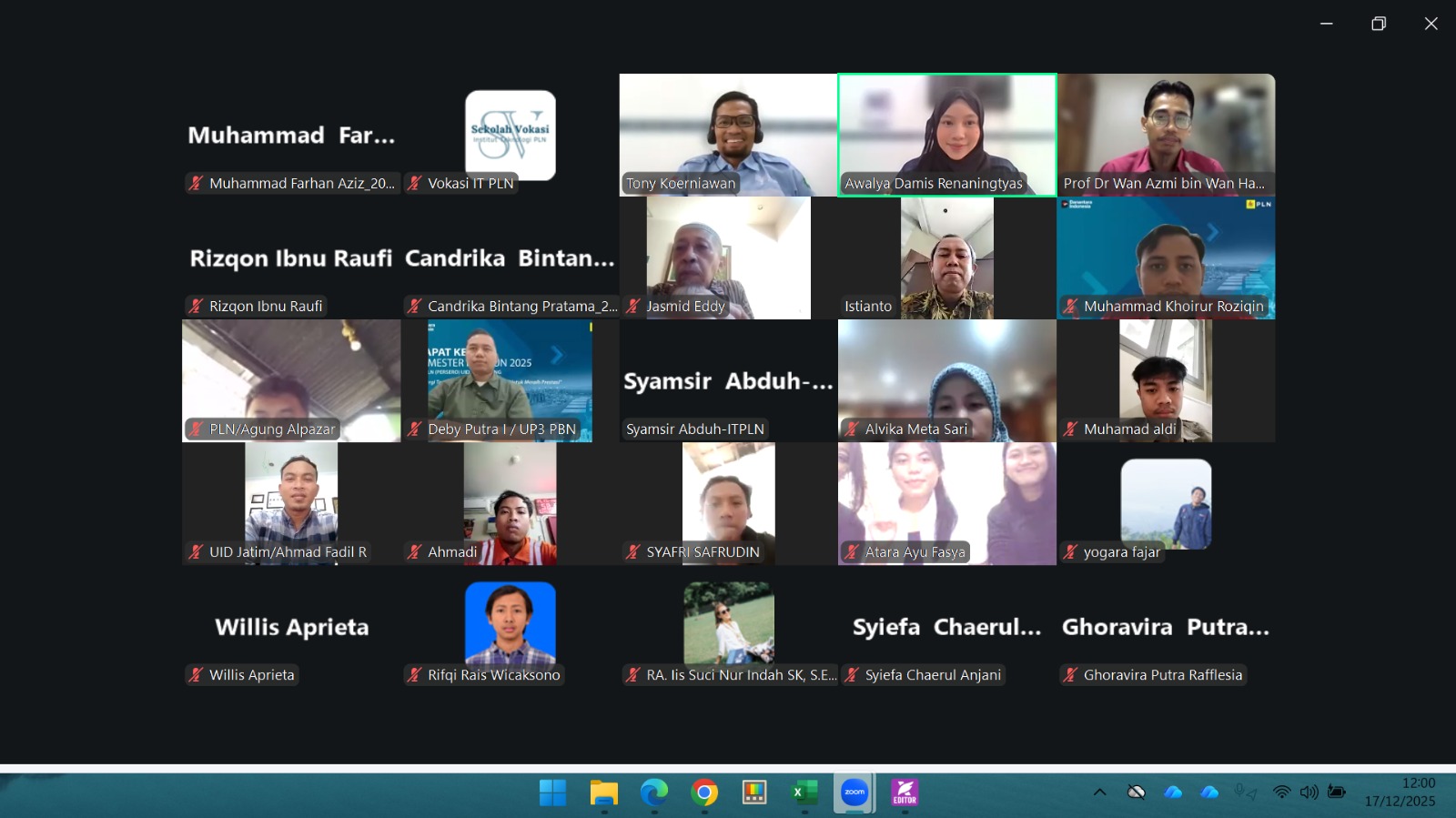
Task: Click the Wi-Fi network tray icon
Action: [x=1281, y=793]
